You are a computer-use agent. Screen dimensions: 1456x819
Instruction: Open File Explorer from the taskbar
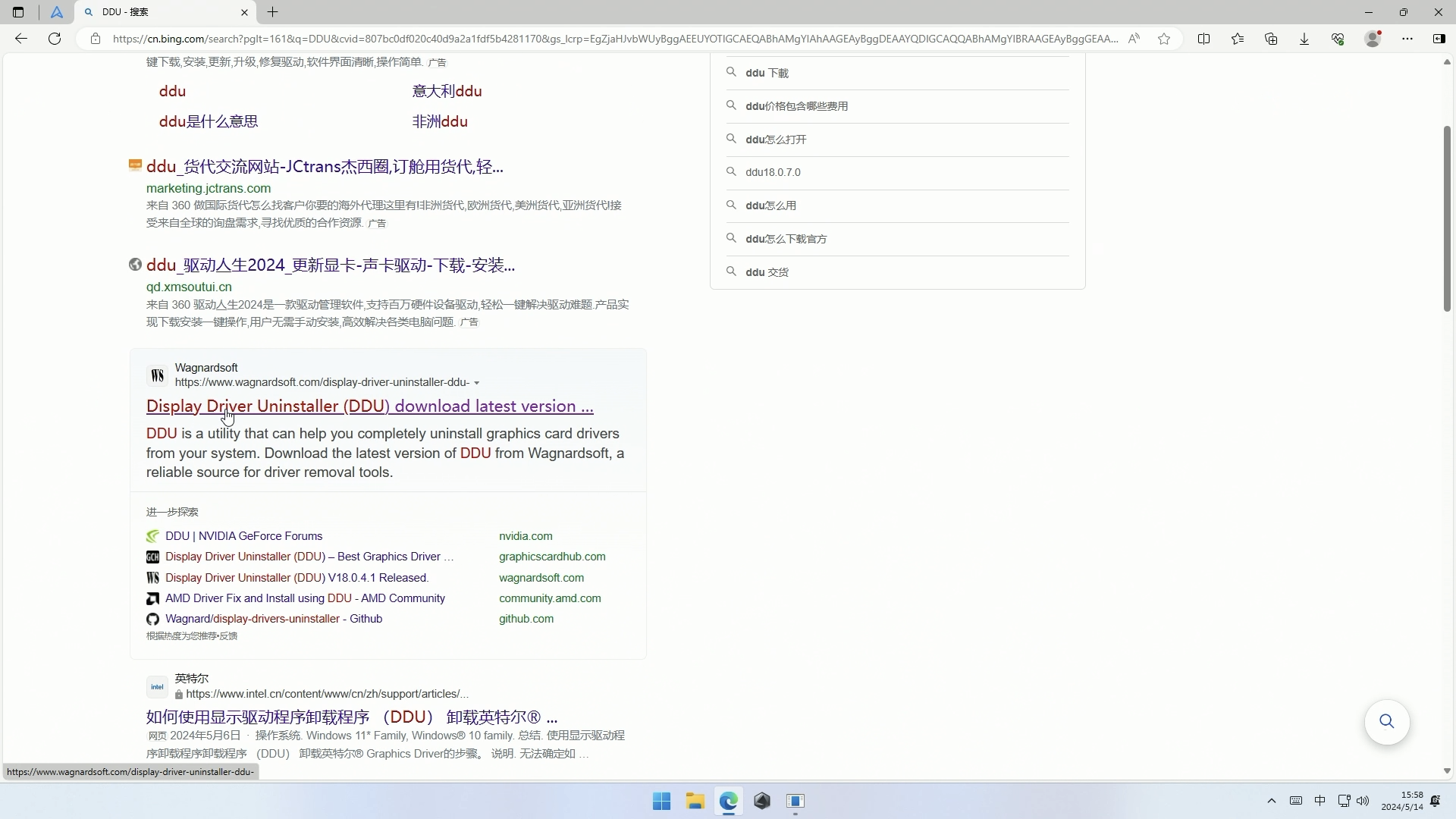[x=695, y=802]
